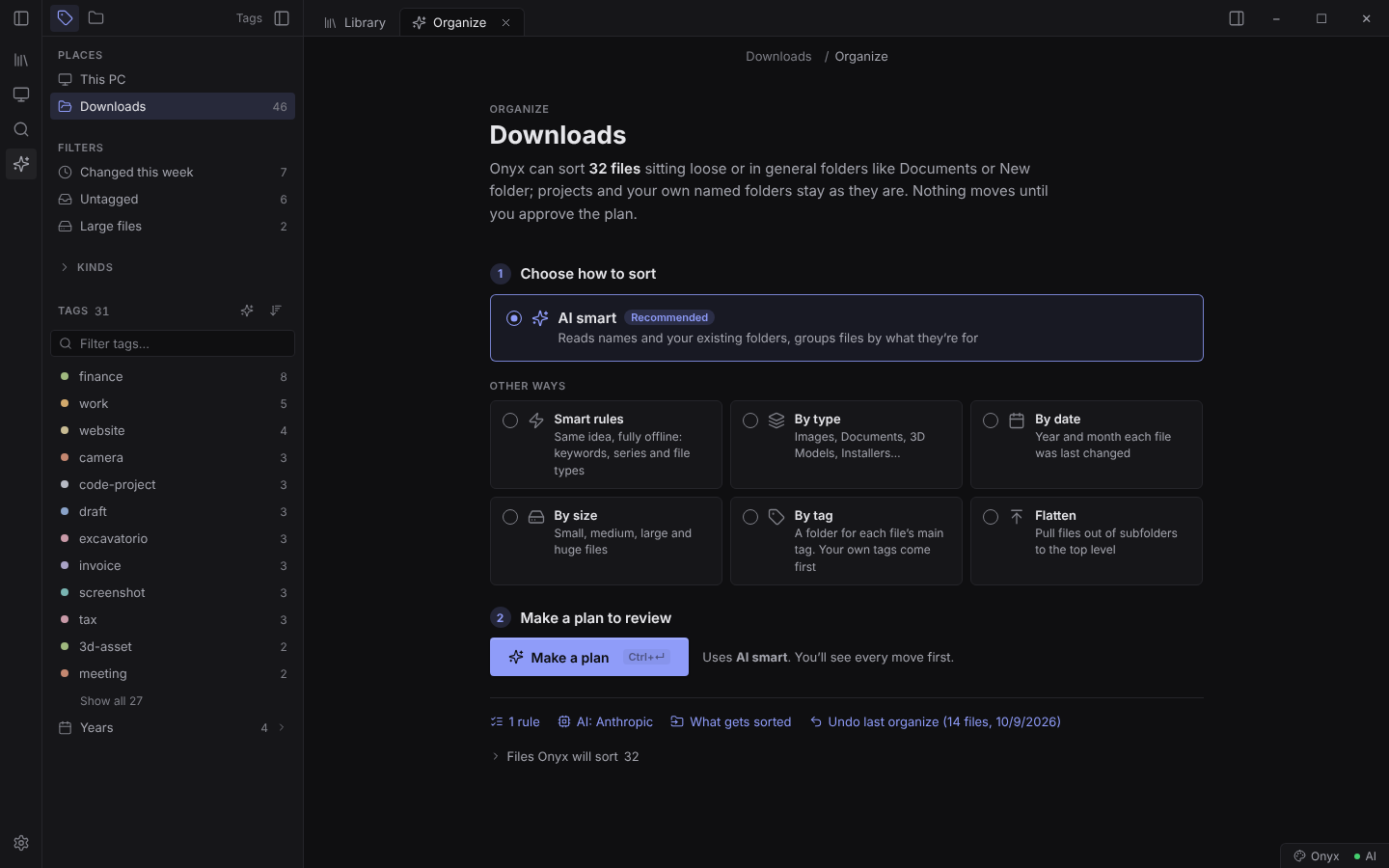Image resolution: width=1389 pixels, height=868 pixels.
Task: Focus the Filter tags input field
Action: click(173, 343)
